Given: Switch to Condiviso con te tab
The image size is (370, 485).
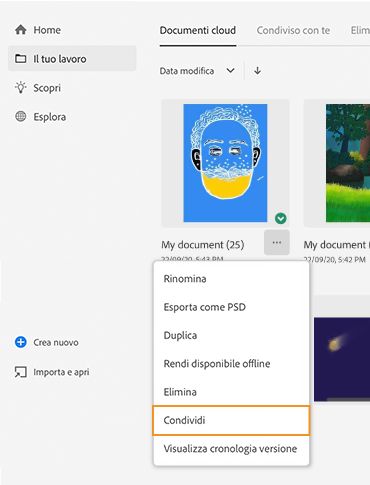Looking at the screenshot, I should pos(293,31).
